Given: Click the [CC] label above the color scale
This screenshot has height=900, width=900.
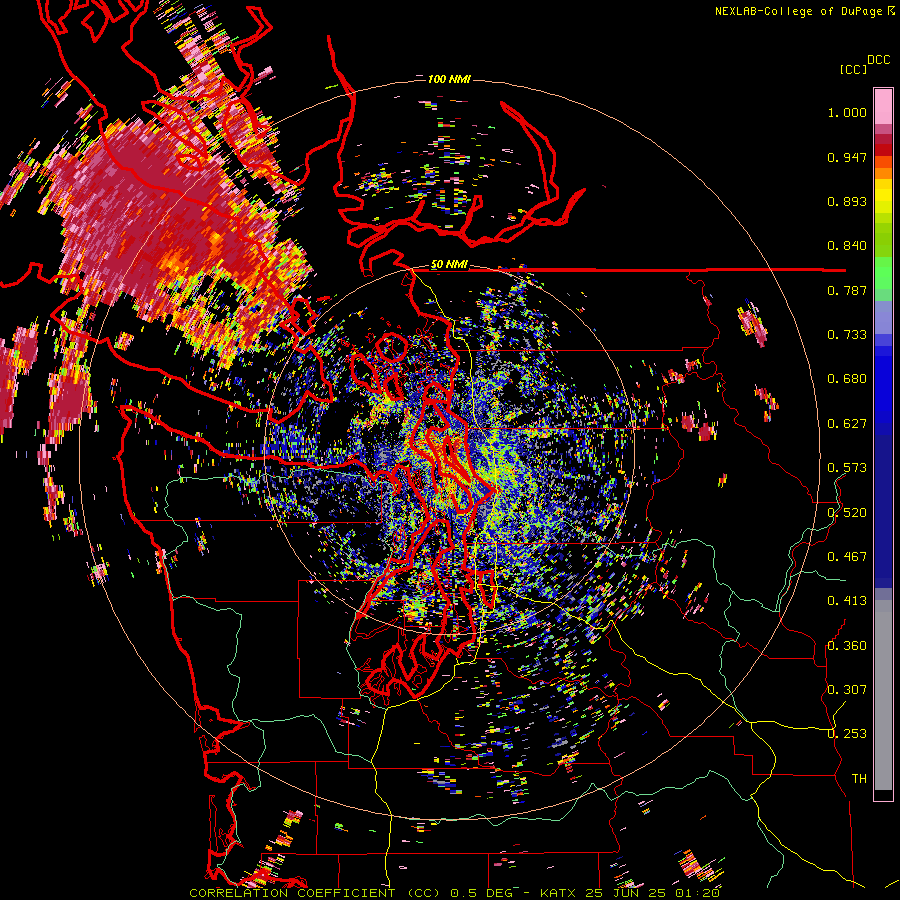Looking at the screenshot, I should (854, 69).
